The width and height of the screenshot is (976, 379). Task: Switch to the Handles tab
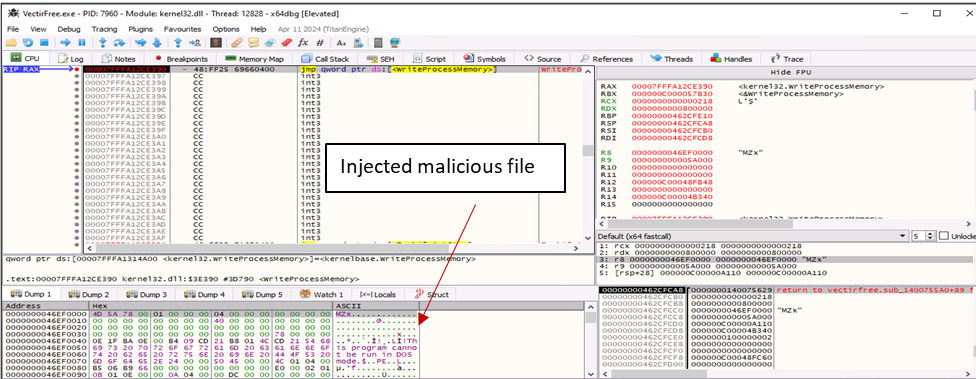coord(731,58)
